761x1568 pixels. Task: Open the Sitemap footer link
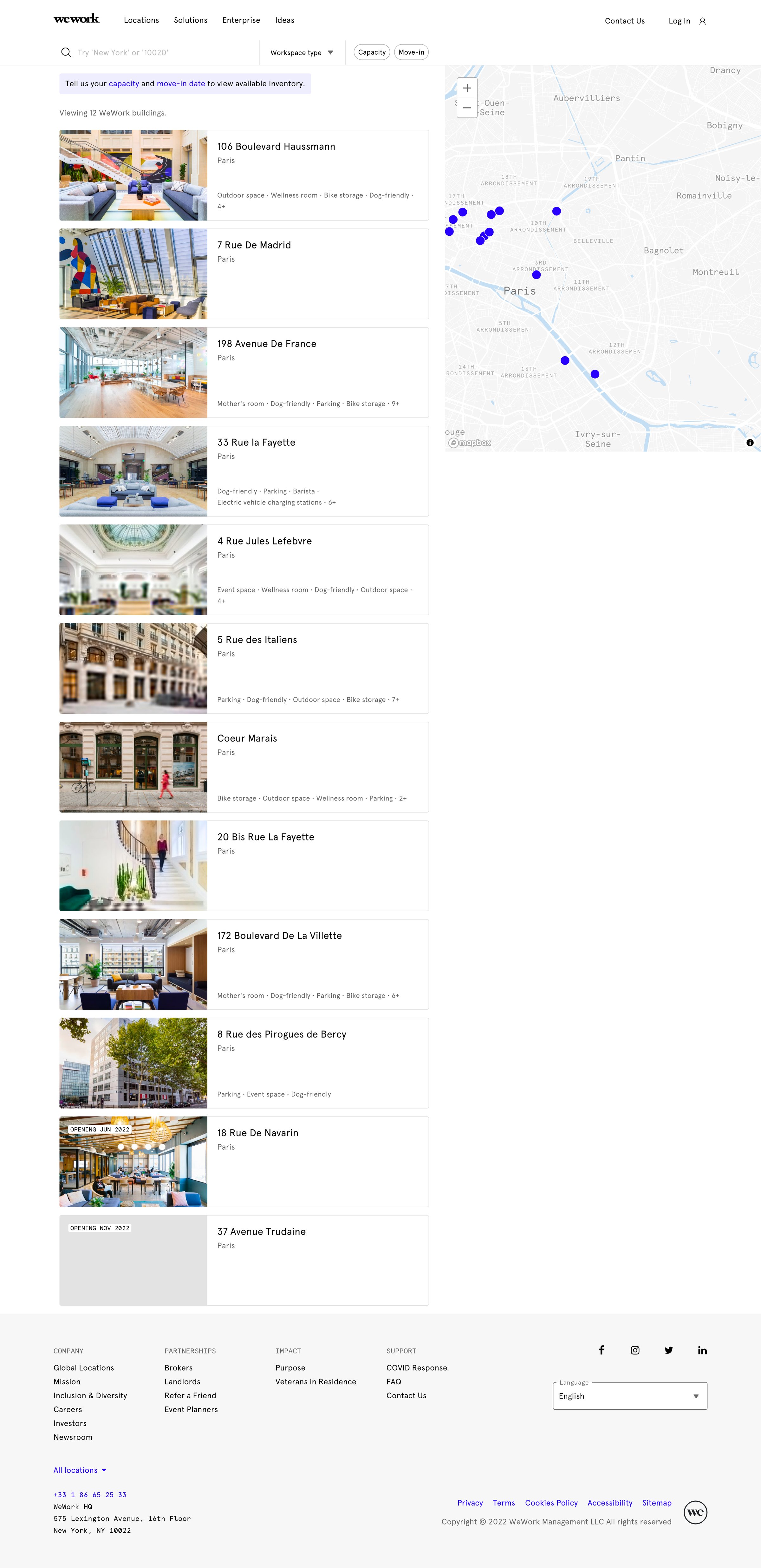tap(657, 1503)
